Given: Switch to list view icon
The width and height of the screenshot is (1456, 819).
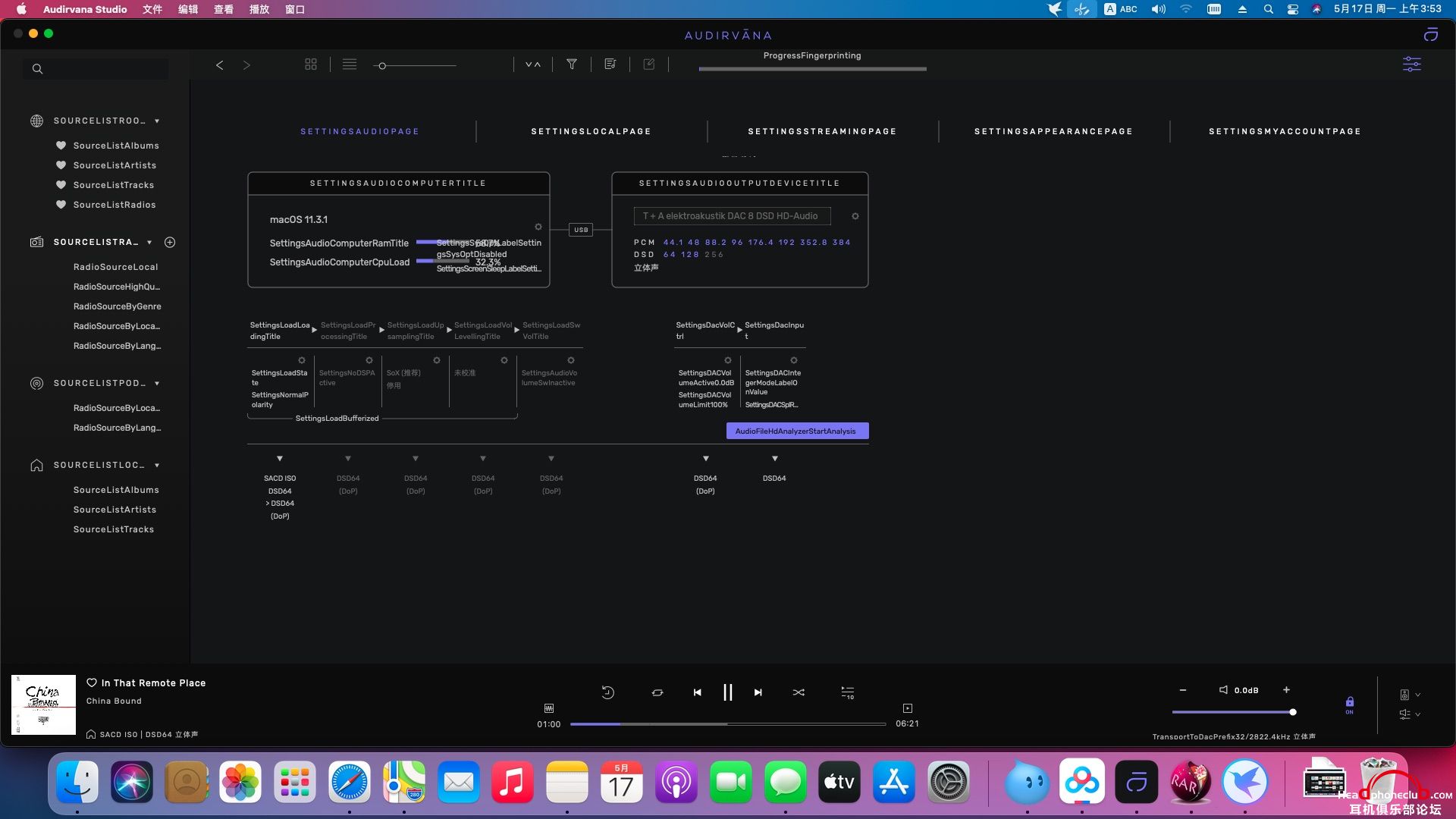Looking at the screenshot, I should click(350, 64).
